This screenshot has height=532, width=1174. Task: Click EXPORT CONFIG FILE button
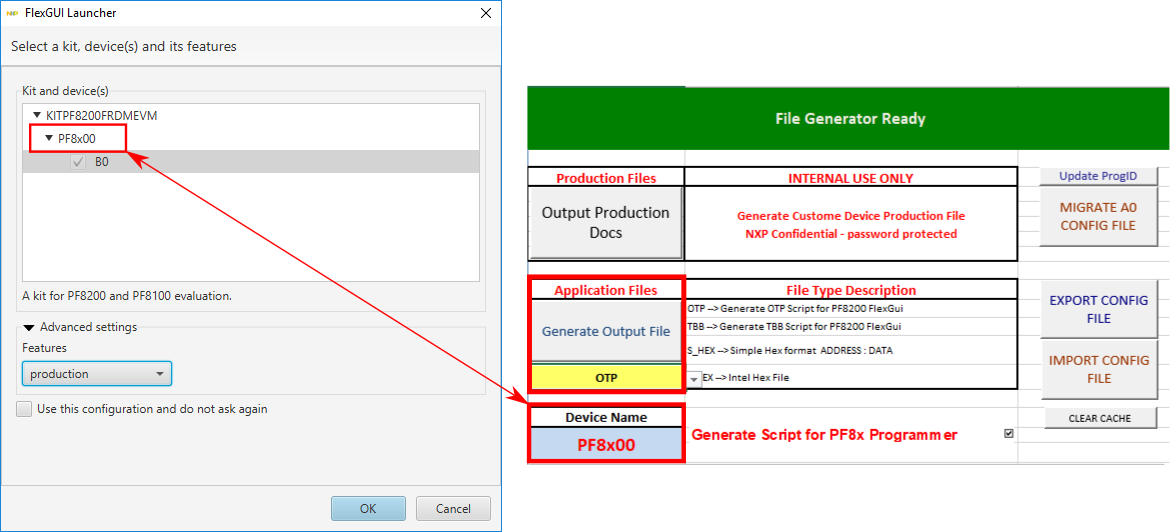coord(1098,309)
